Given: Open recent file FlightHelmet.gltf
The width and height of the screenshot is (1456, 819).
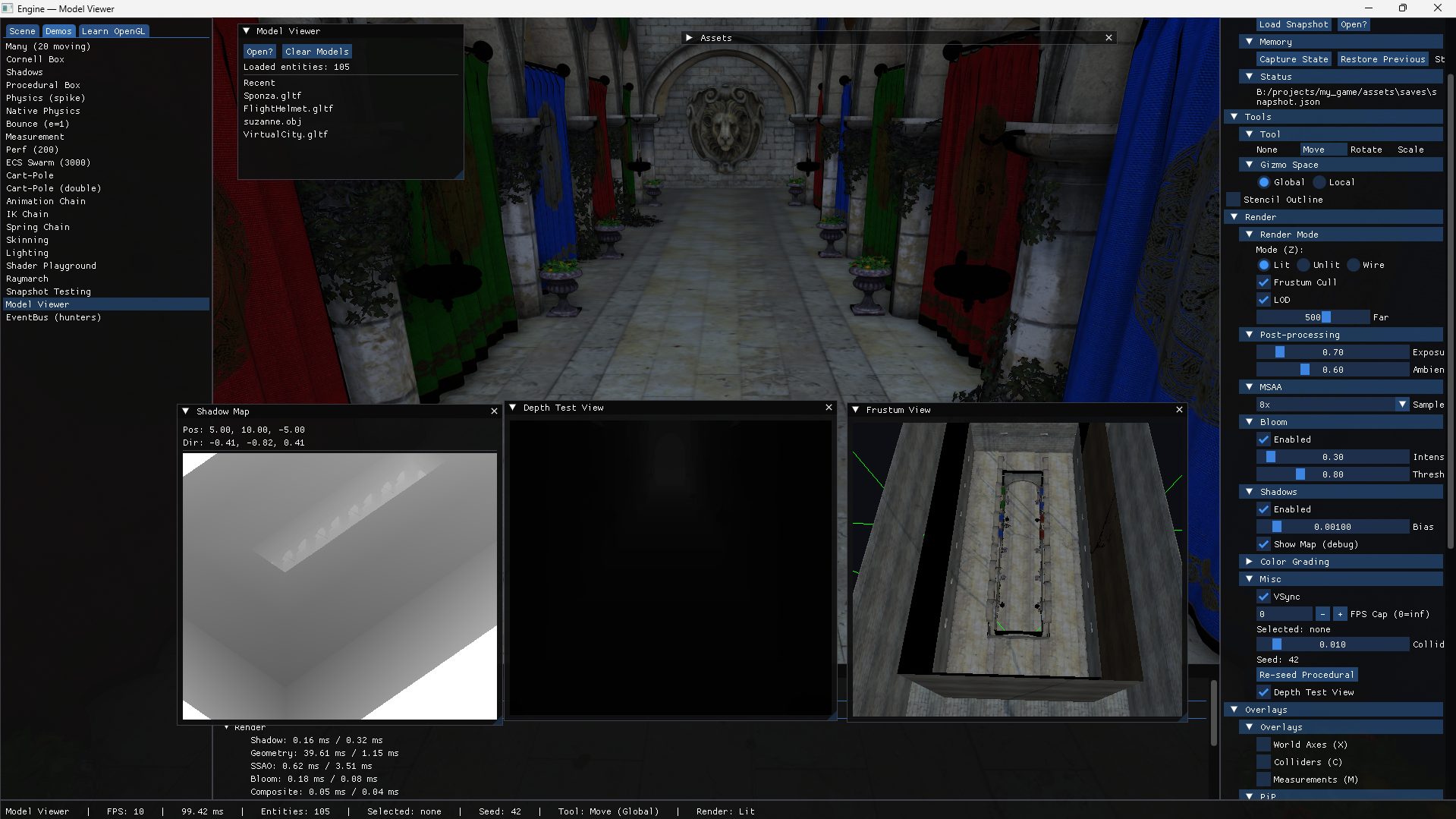Looking at the screenshot, I should pyautogui.click(x=288, y=109).
